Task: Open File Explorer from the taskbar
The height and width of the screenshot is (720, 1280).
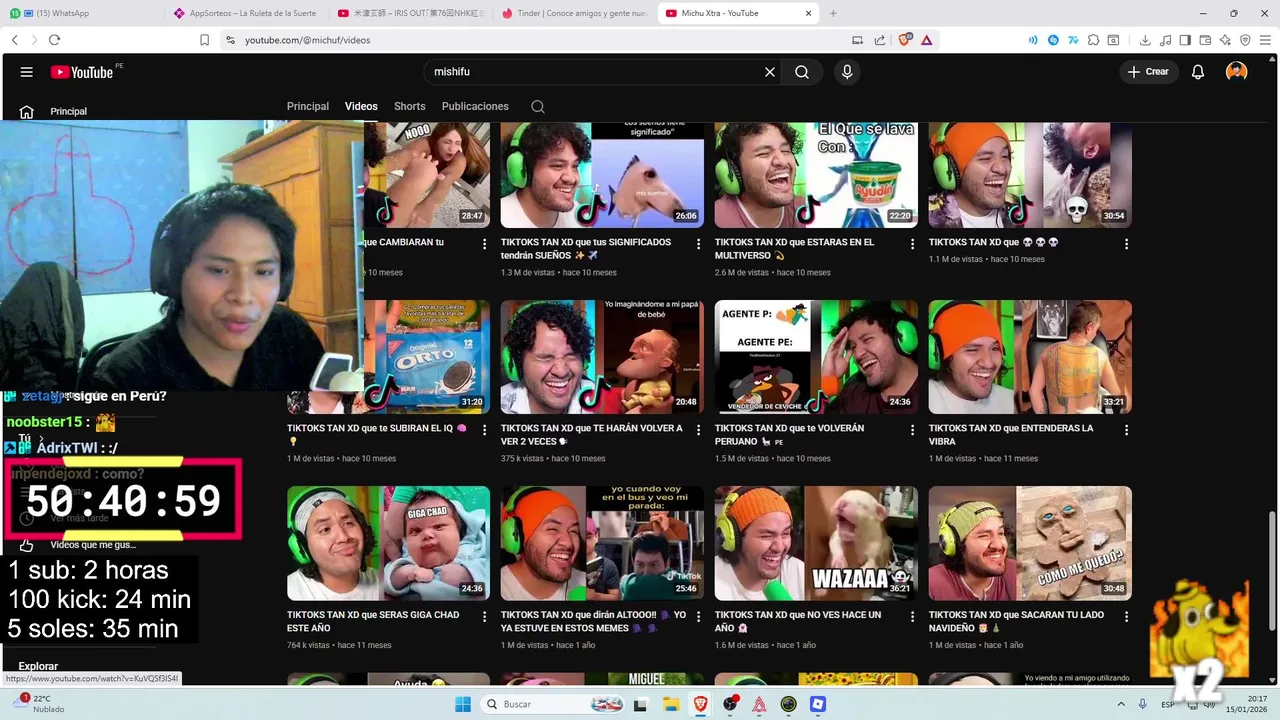Action: click(672, 704)
